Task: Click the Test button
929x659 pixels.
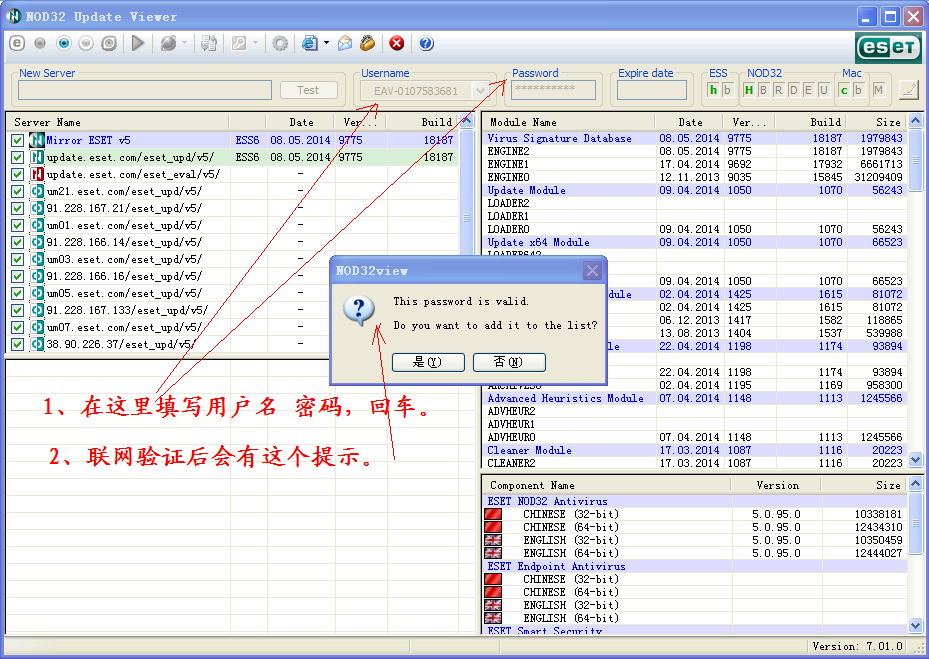Action: coord(308,90)
